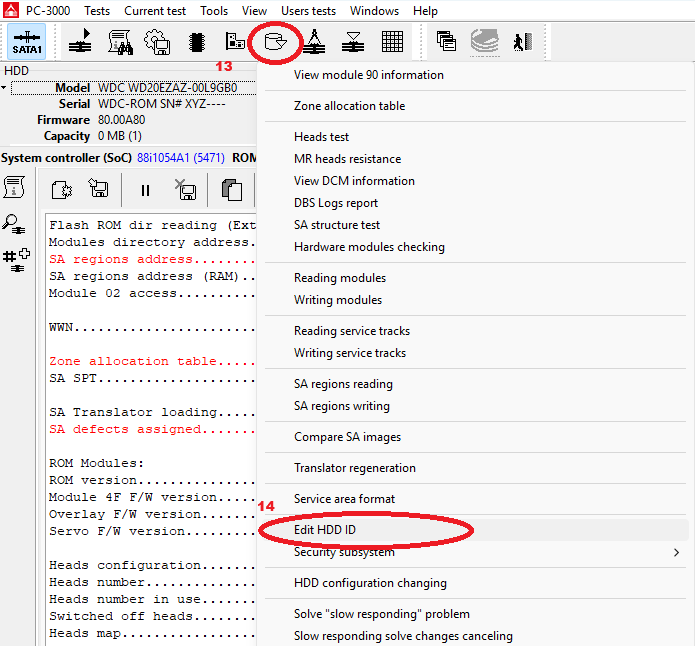Screen dimensions: 695x646
Task: Click the Model field WDC WD20EZAZ-00L9GB0
Action: pyautogui.click(x=167, y=88)
